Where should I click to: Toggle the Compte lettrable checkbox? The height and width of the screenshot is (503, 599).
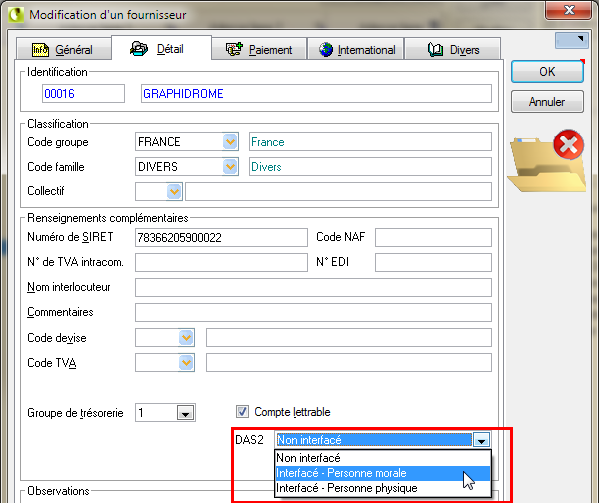click(x=242, y=412)
